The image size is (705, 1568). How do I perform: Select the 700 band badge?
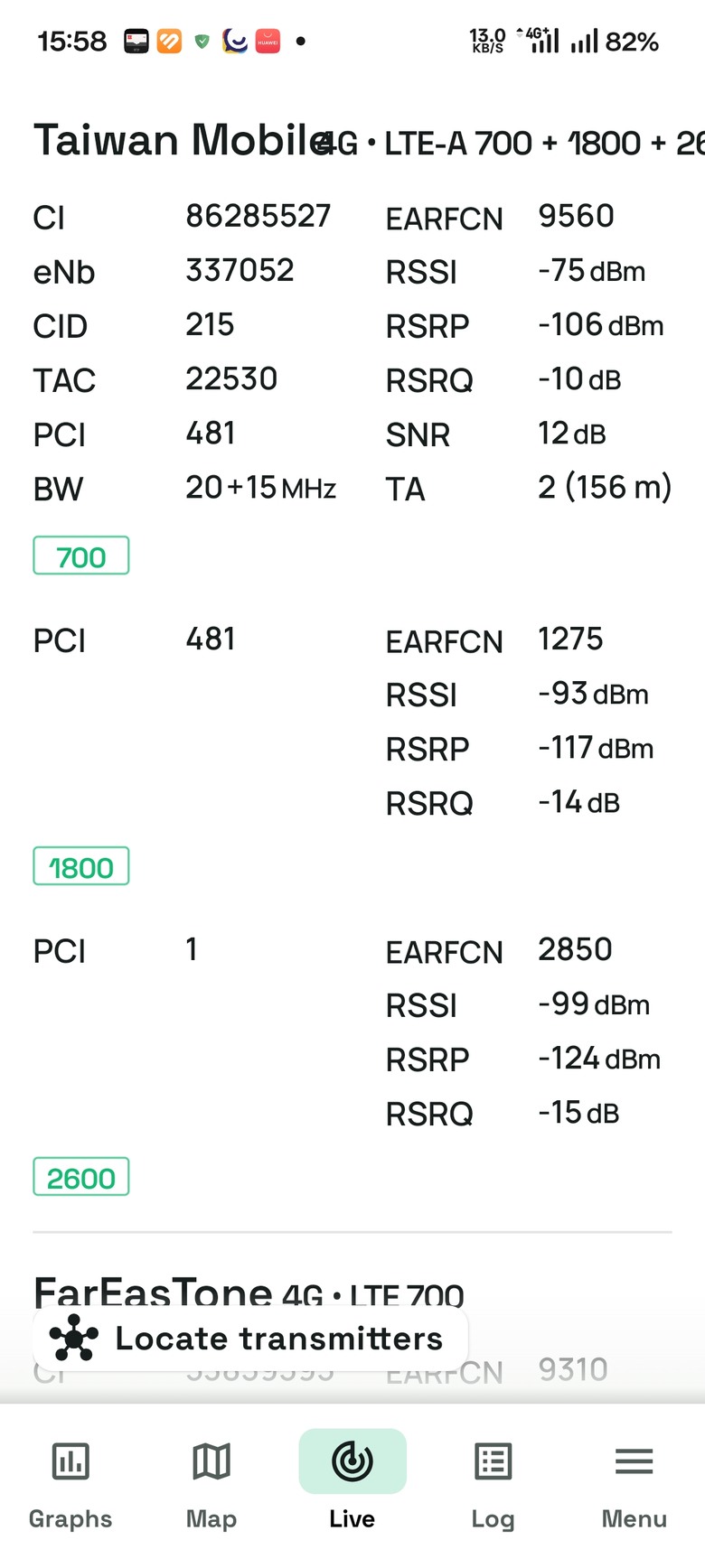click(81, 555)
